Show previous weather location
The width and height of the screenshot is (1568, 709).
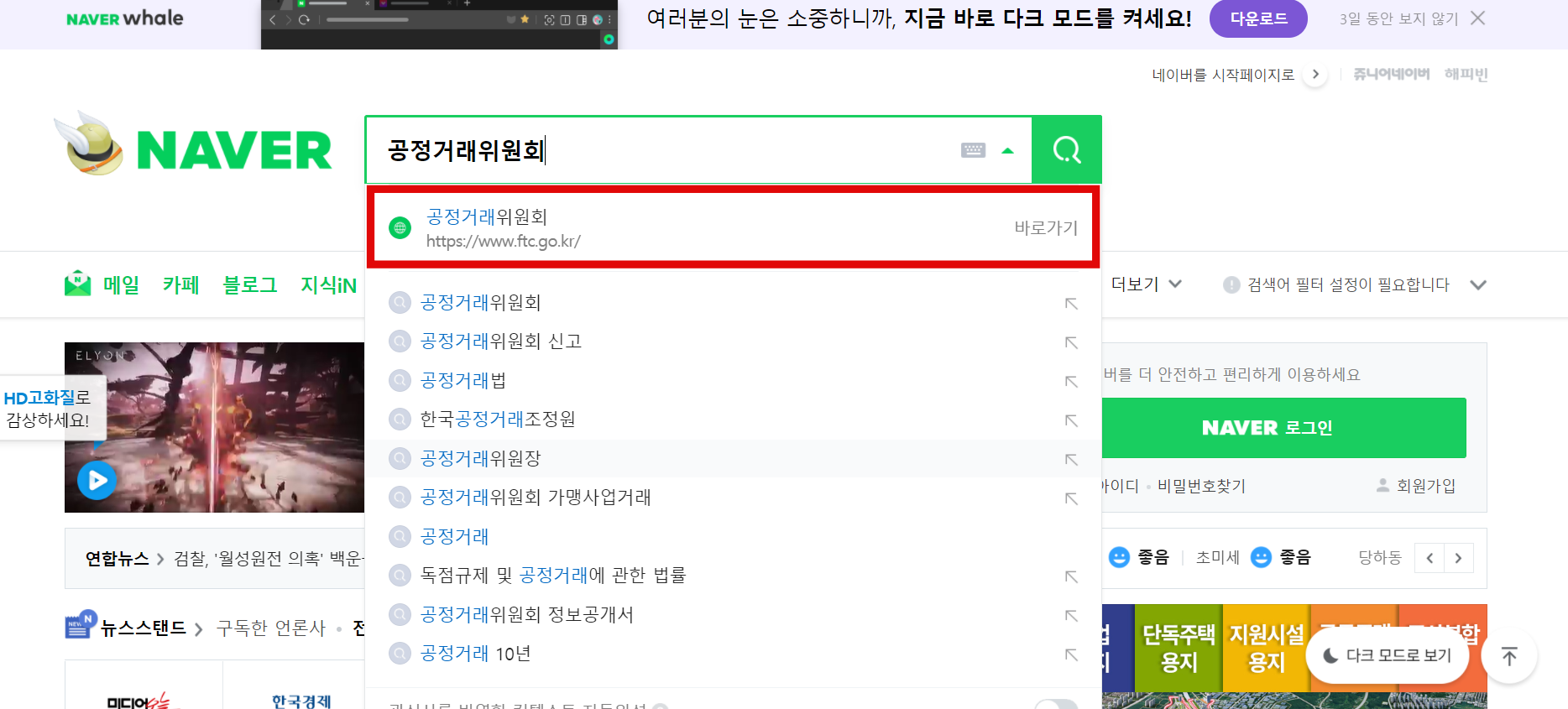[1429, 558]
